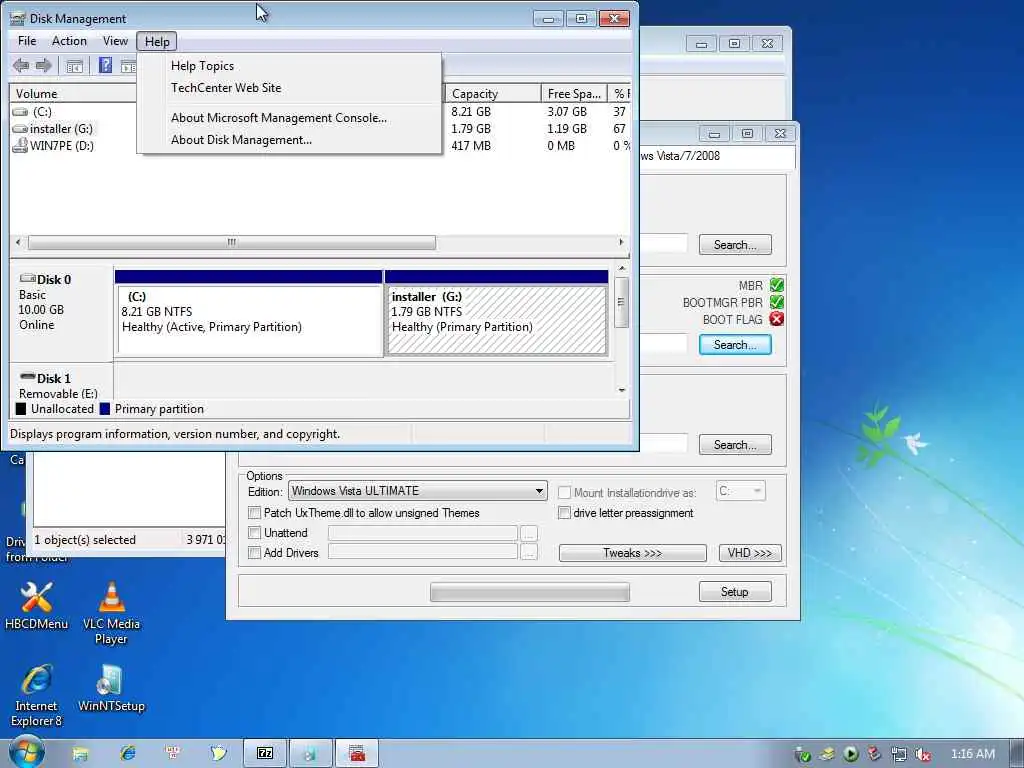Select About Microsoft Management Console...
The width and height of the screenshot is (1024, 768).
point(289,118)
